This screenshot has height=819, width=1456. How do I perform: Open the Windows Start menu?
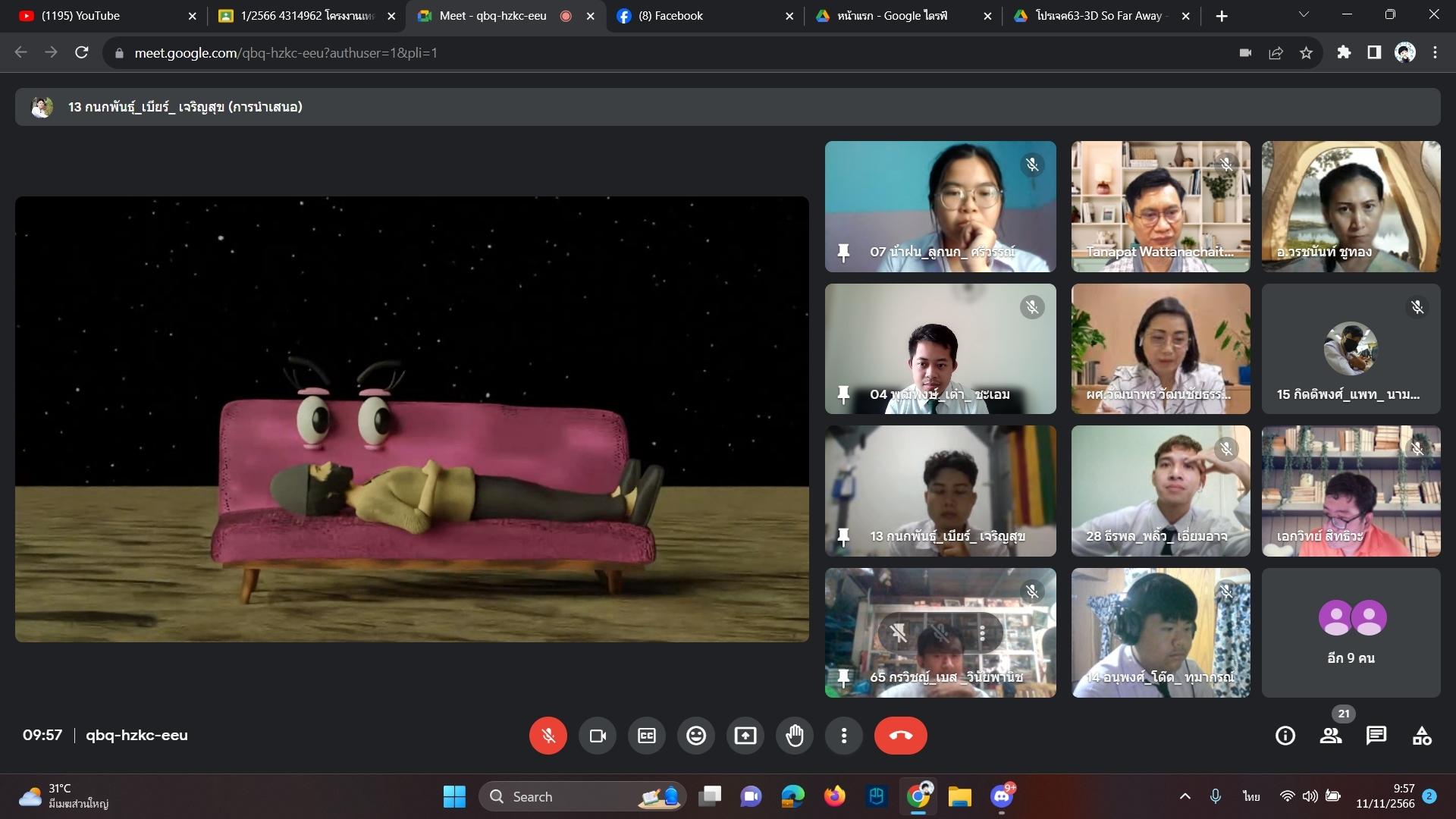click(454, 796)
